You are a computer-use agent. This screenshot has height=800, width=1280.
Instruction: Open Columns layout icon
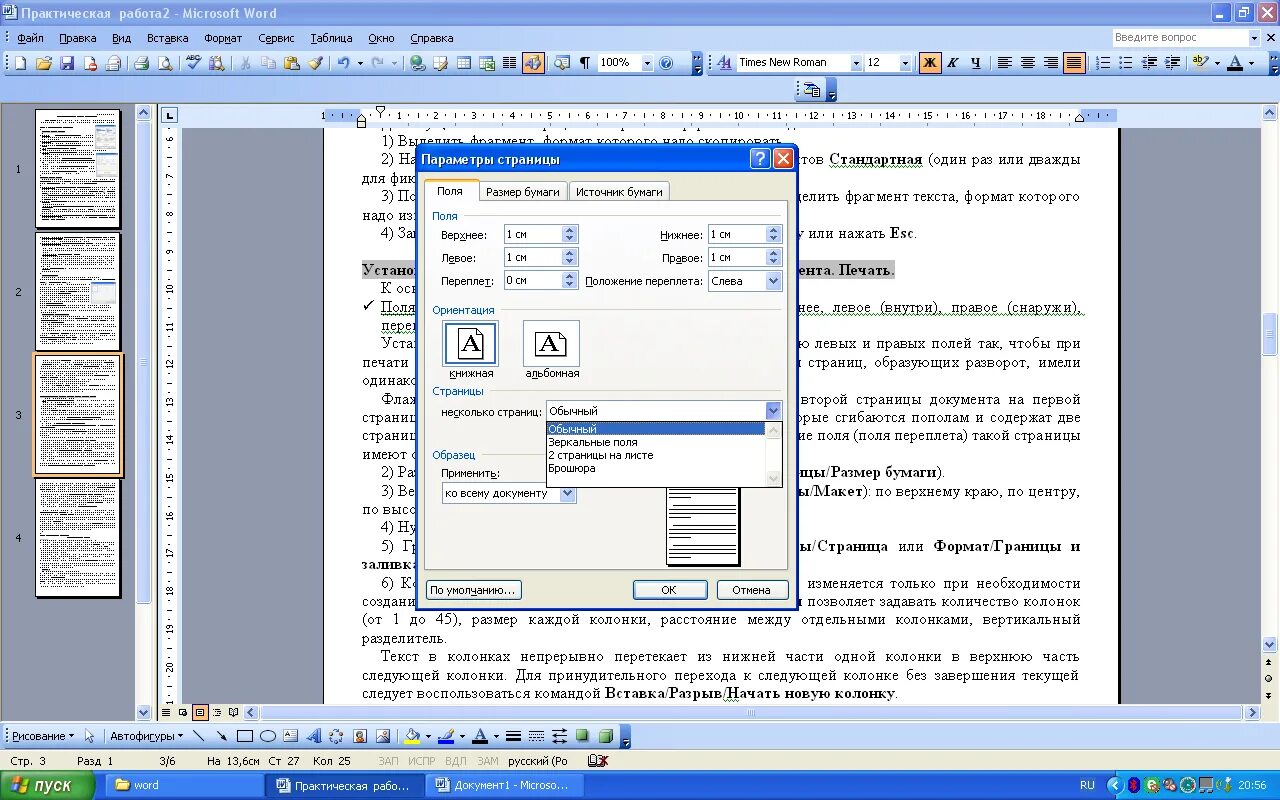[x=510, y=63]
